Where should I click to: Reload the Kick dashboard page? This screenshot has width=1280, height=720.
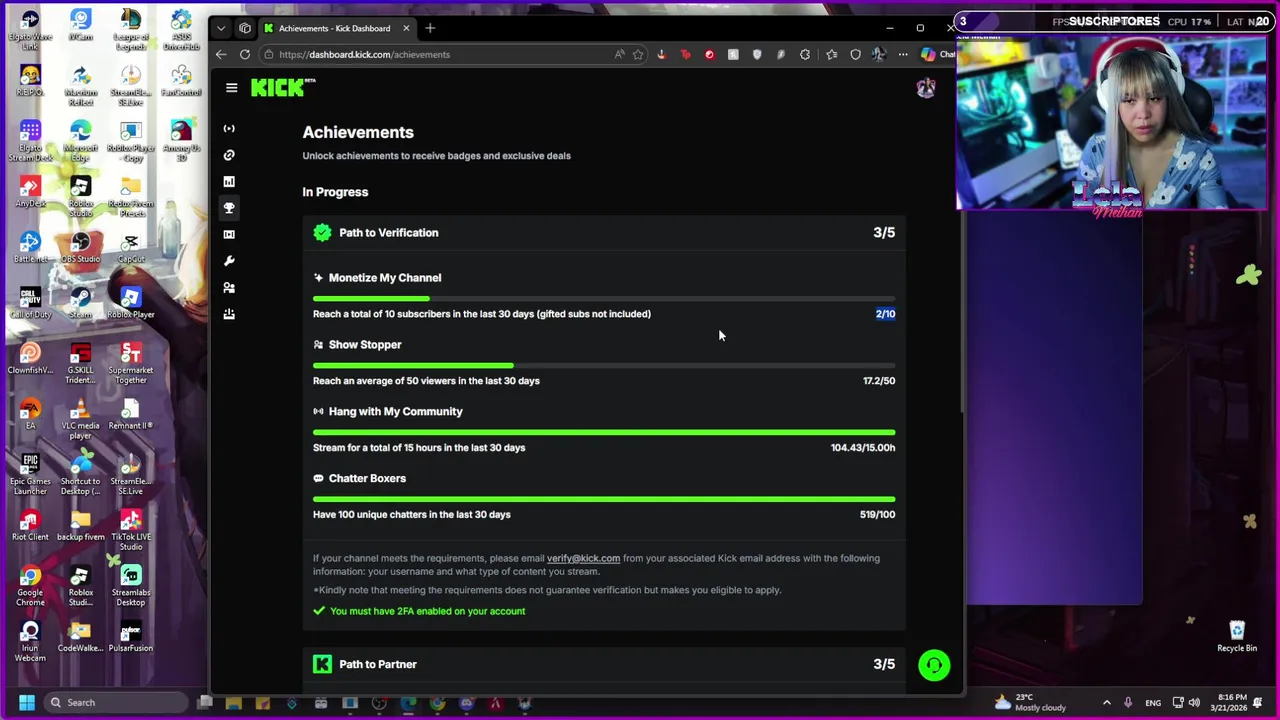coord(245,54)
